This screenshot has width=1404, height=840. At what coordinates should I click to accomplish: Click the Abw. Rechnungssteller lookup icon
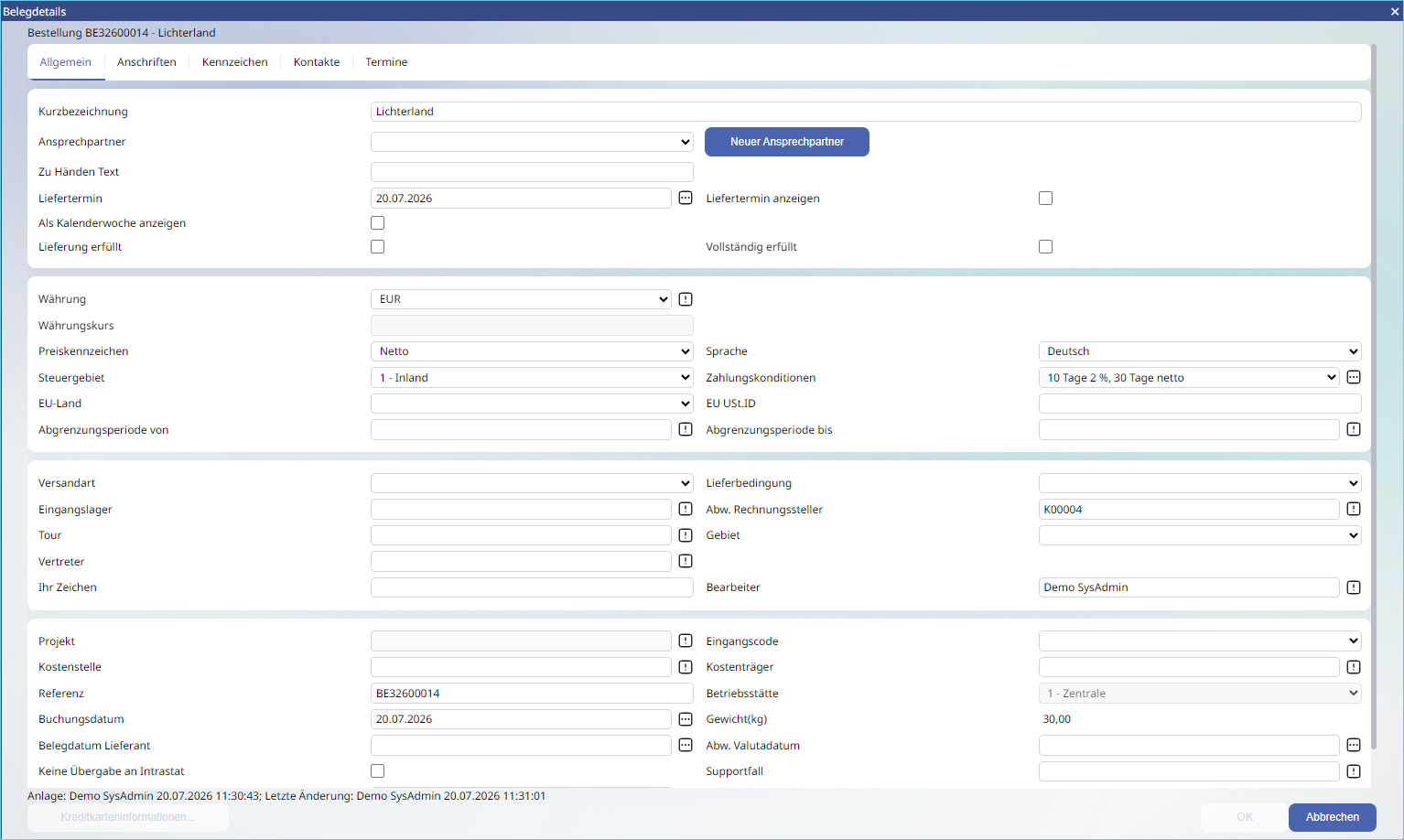pyautogui.click(x=1354, y=509)
